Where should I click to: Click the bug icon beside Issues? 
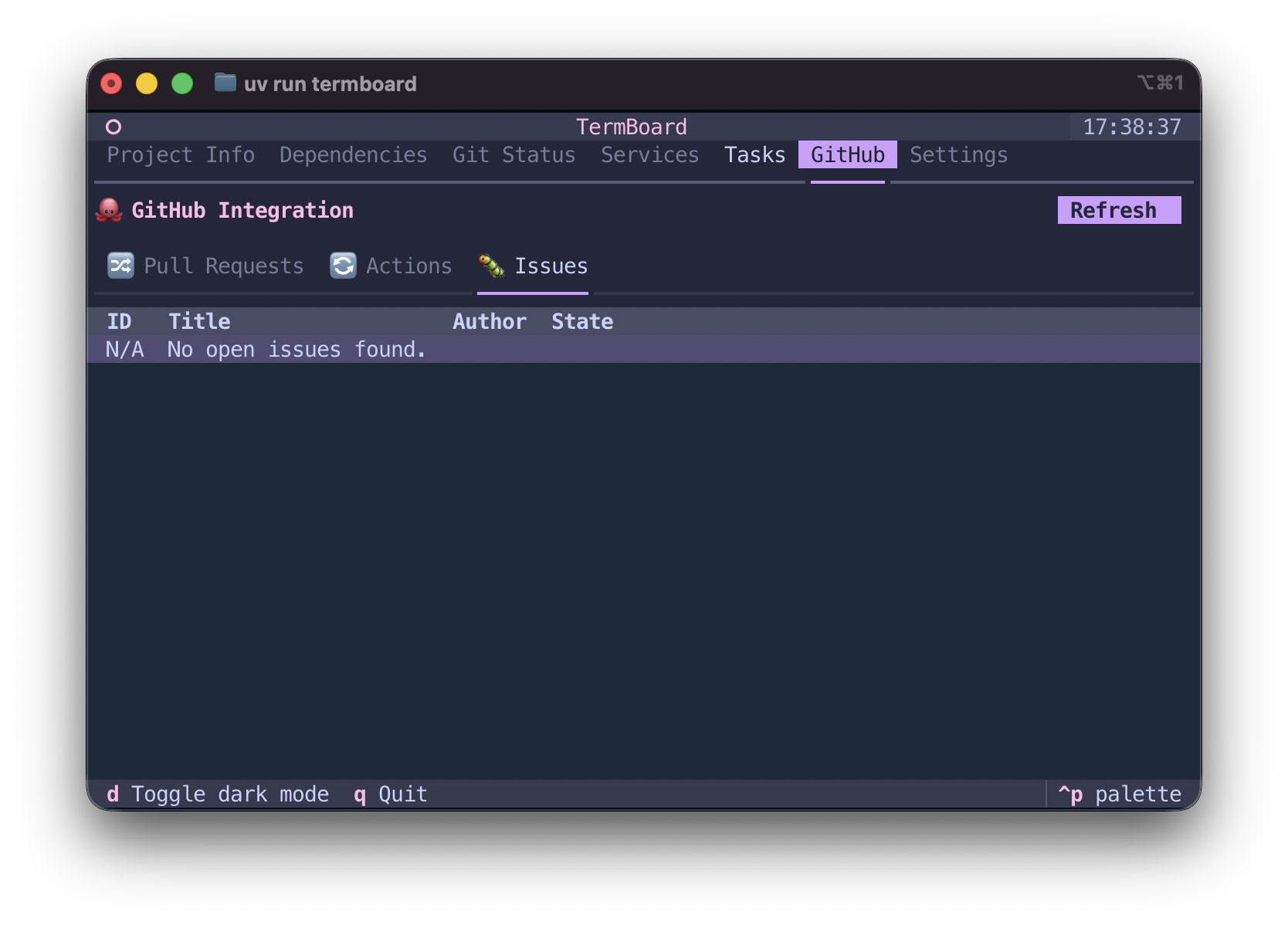click(491, 266)
